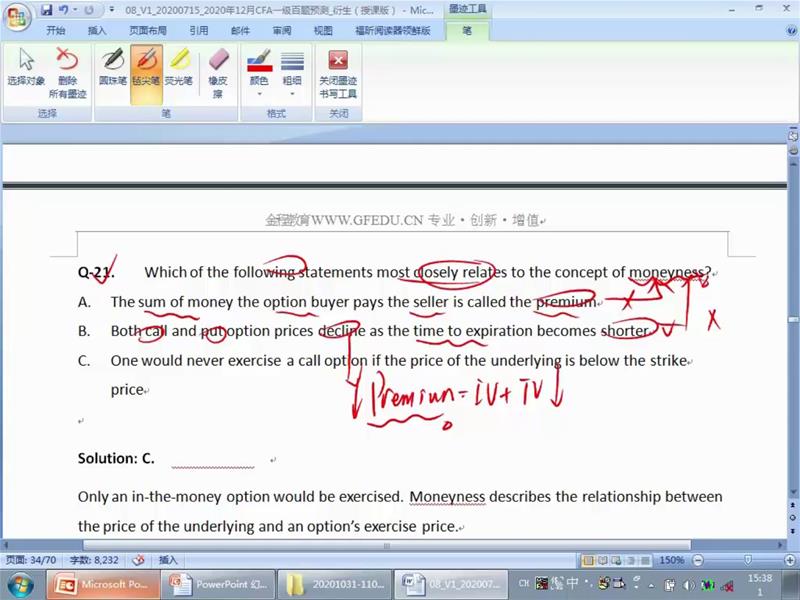Open the 福昕阅读器领鲜版 tab
Image resolution: width=800 pixels, height=600 pixels.
(393, 31)
